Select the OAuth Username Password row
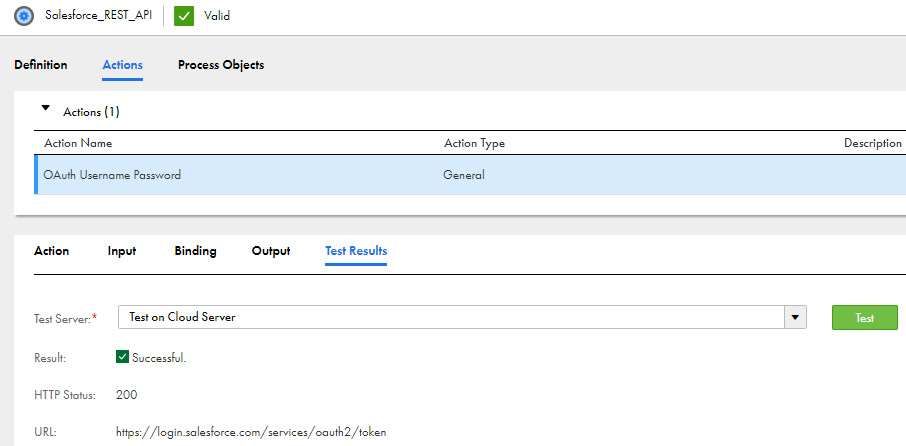 [x=470, y=174]
